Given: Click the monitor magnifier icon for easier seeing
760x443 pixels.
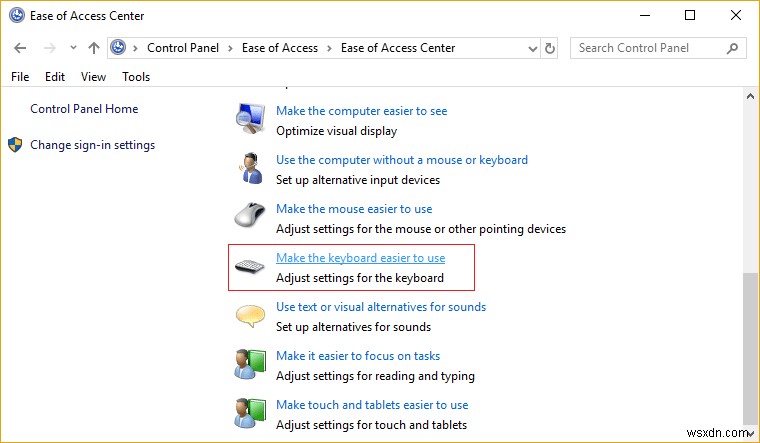Looking at the screenshot, I should [250, 119].
